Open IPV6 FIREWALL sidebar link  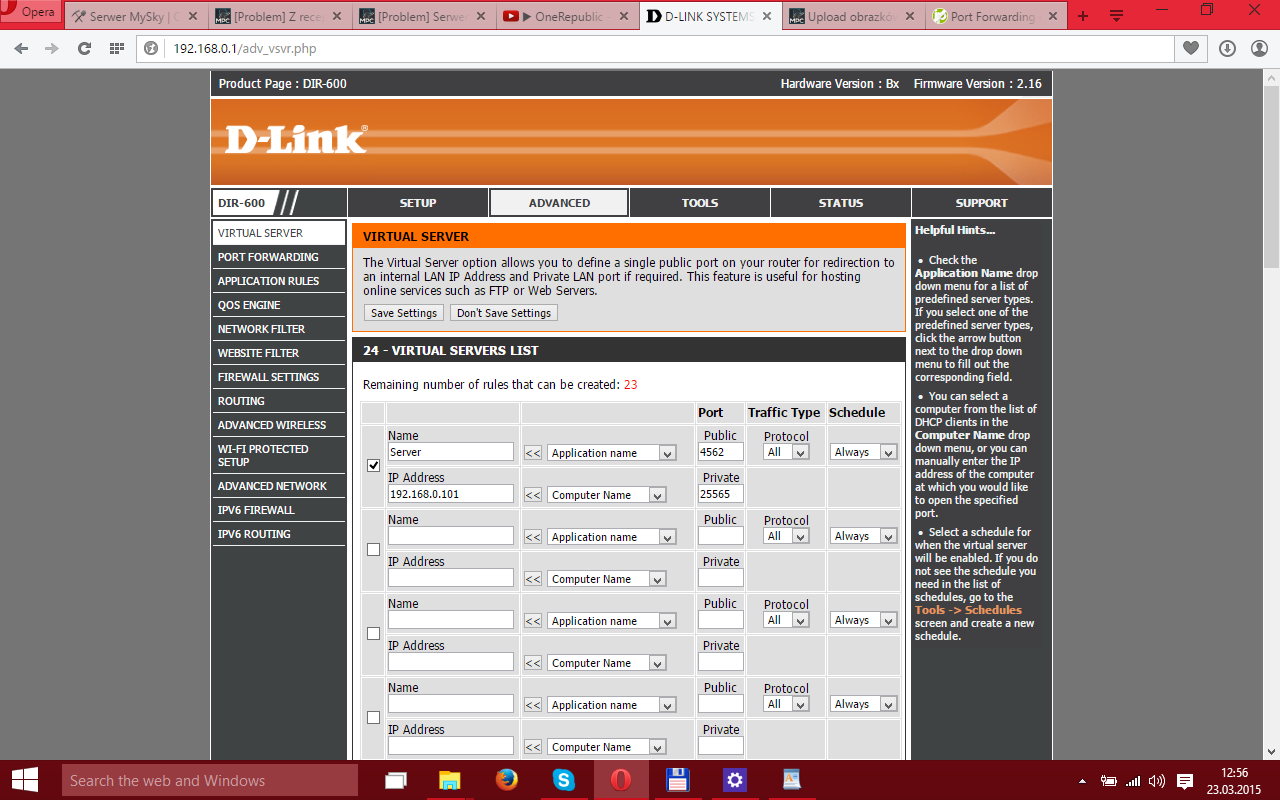[278, 510]
